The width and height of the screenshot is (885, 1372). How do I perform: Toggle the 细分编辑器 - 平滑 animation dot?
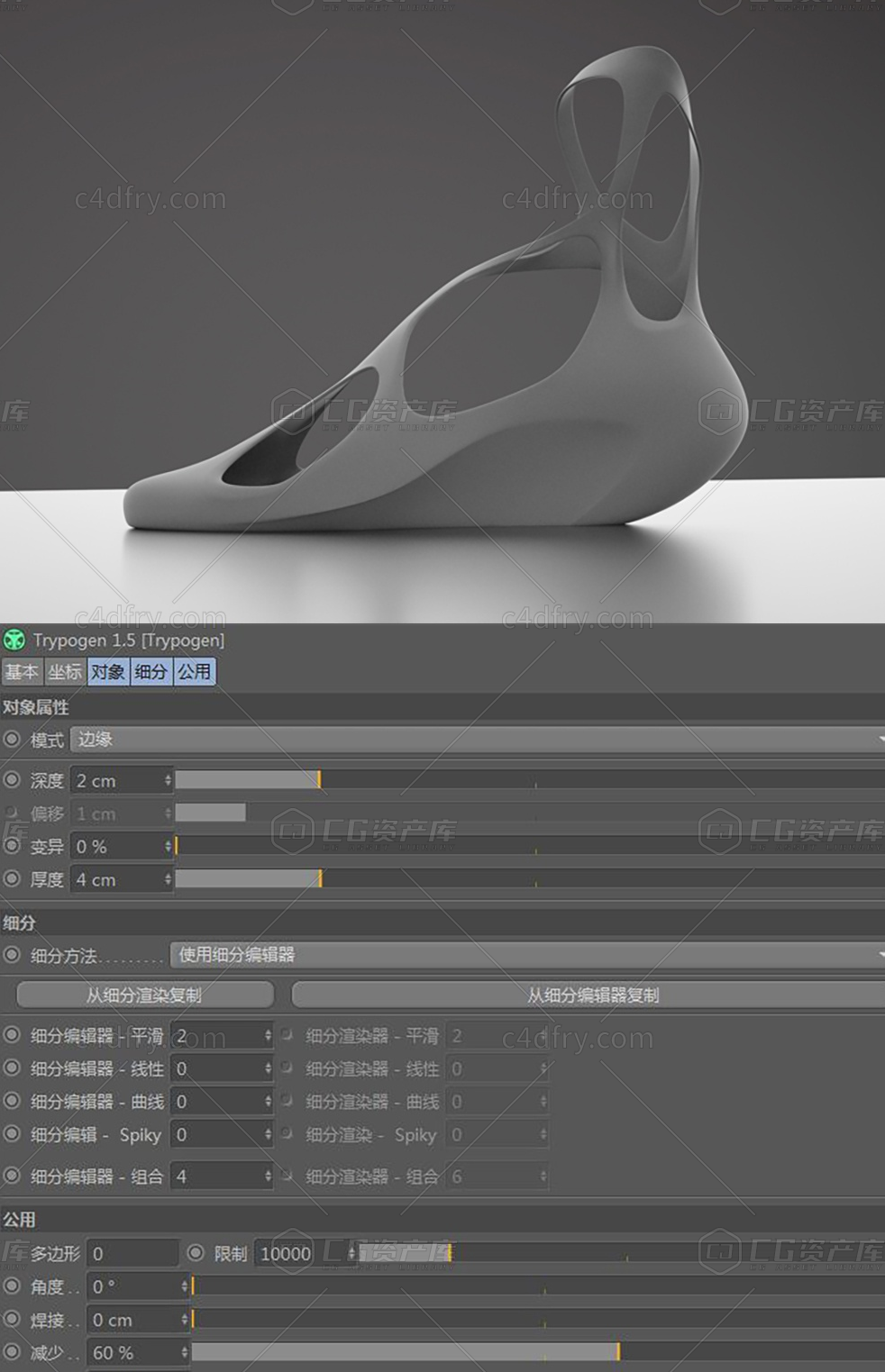[x=12, y=1035]
